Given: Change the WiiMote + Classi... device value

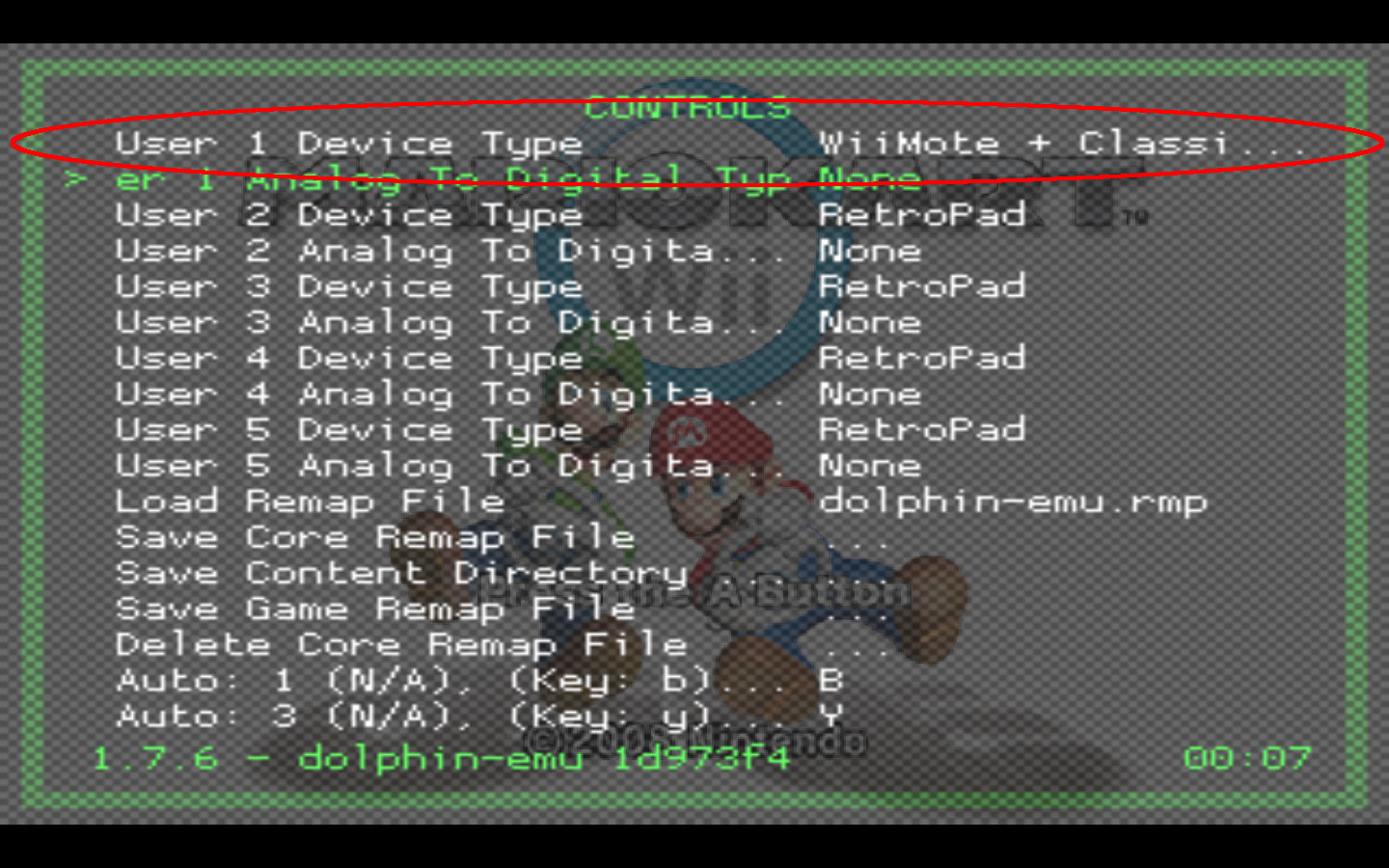Looking at the screenshot, I should click(1060, 144).
